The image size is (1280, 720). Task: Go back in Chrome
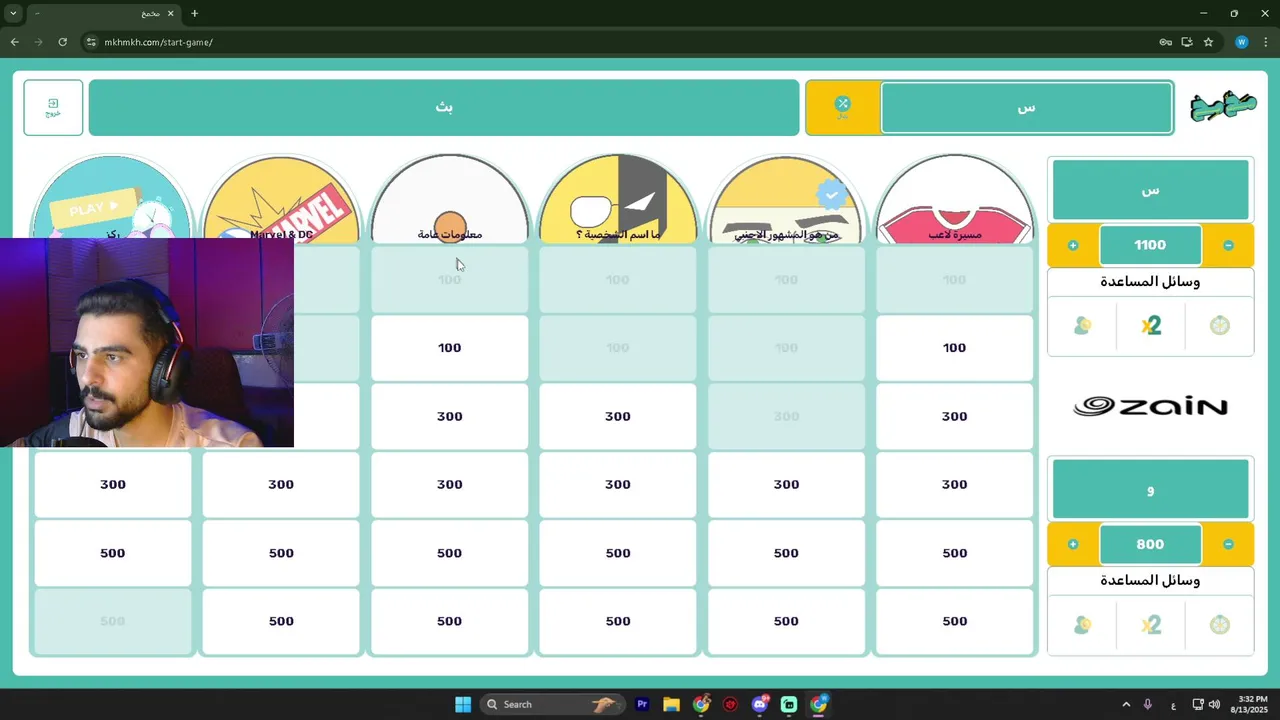point(14,42)
